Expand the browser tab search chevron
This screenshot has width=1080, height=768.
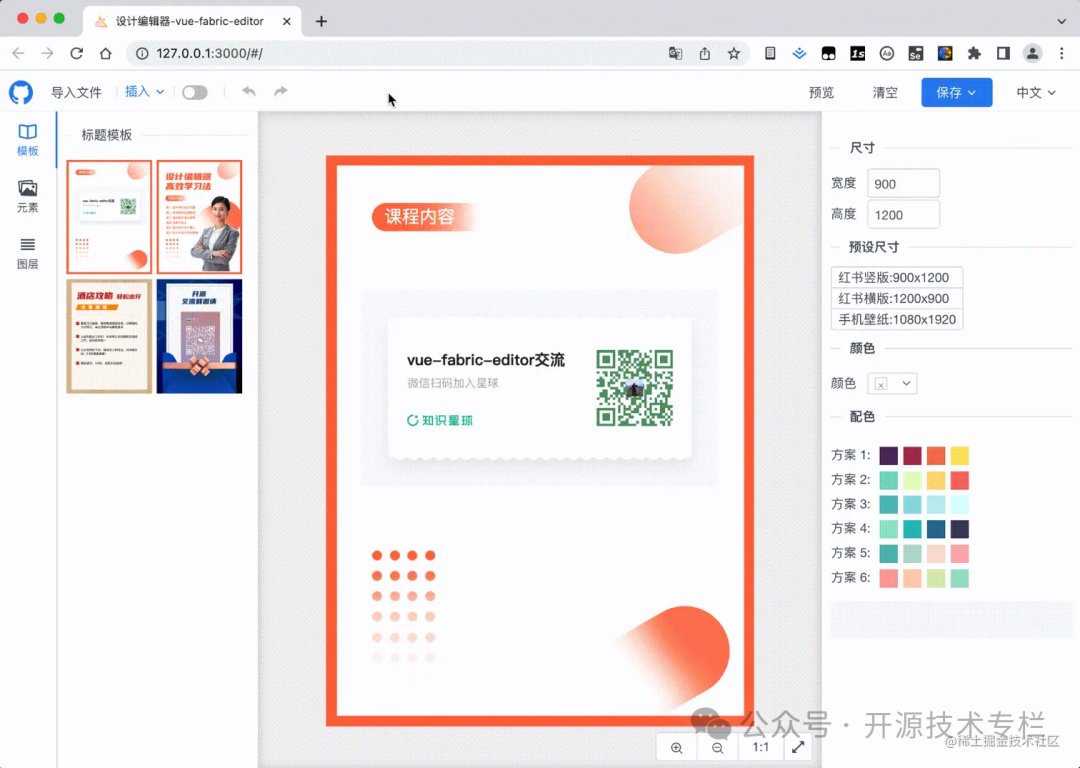[x=1061, y=21]
